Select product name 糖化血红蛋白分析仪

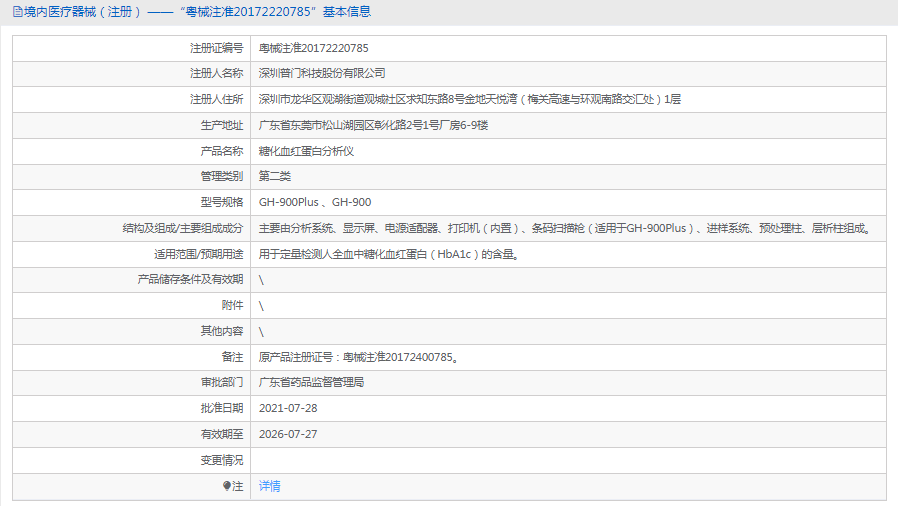(306, 151)
